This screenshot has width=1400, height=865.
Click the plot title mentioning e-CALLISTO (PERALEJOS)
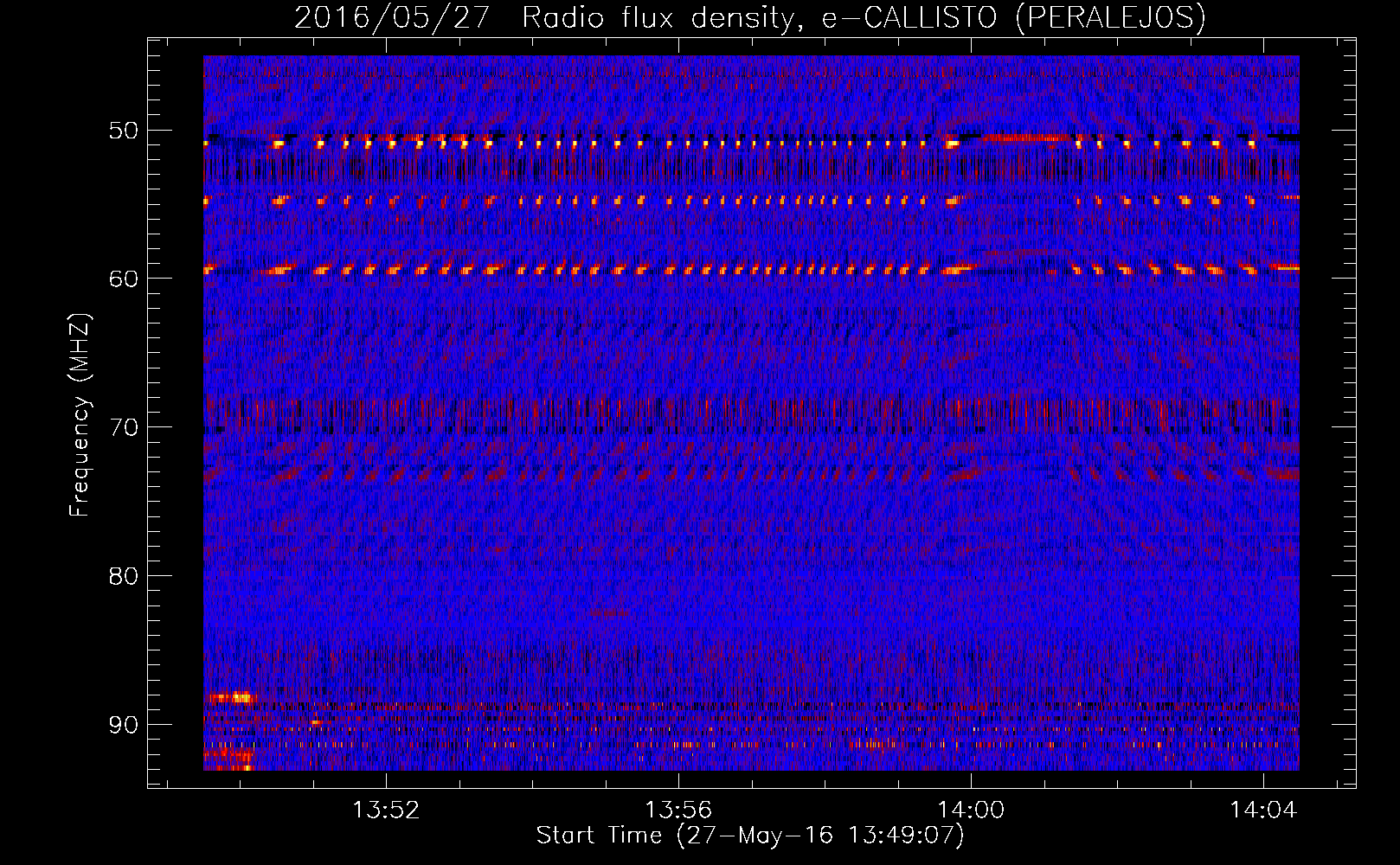click(749, 18)
